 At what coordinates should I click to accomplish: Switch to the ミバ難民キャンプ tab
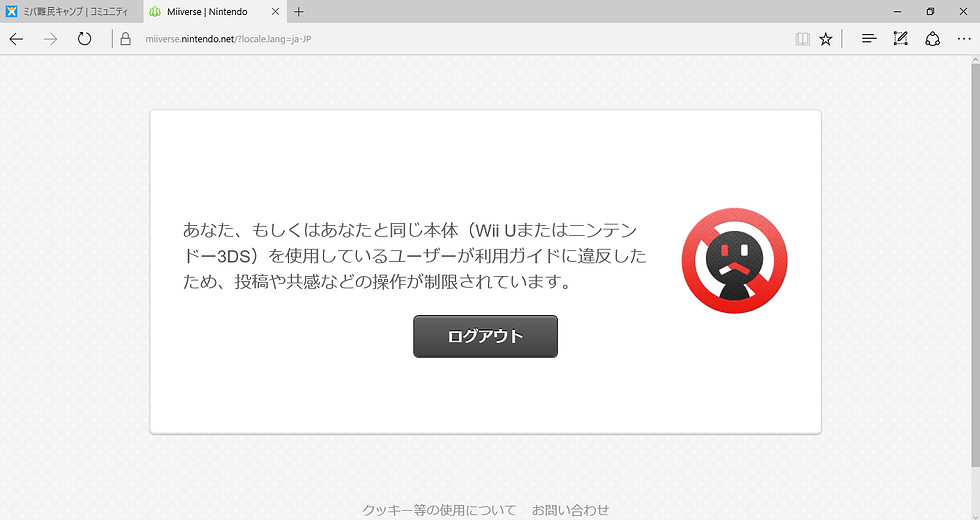[x=72, y=11]
